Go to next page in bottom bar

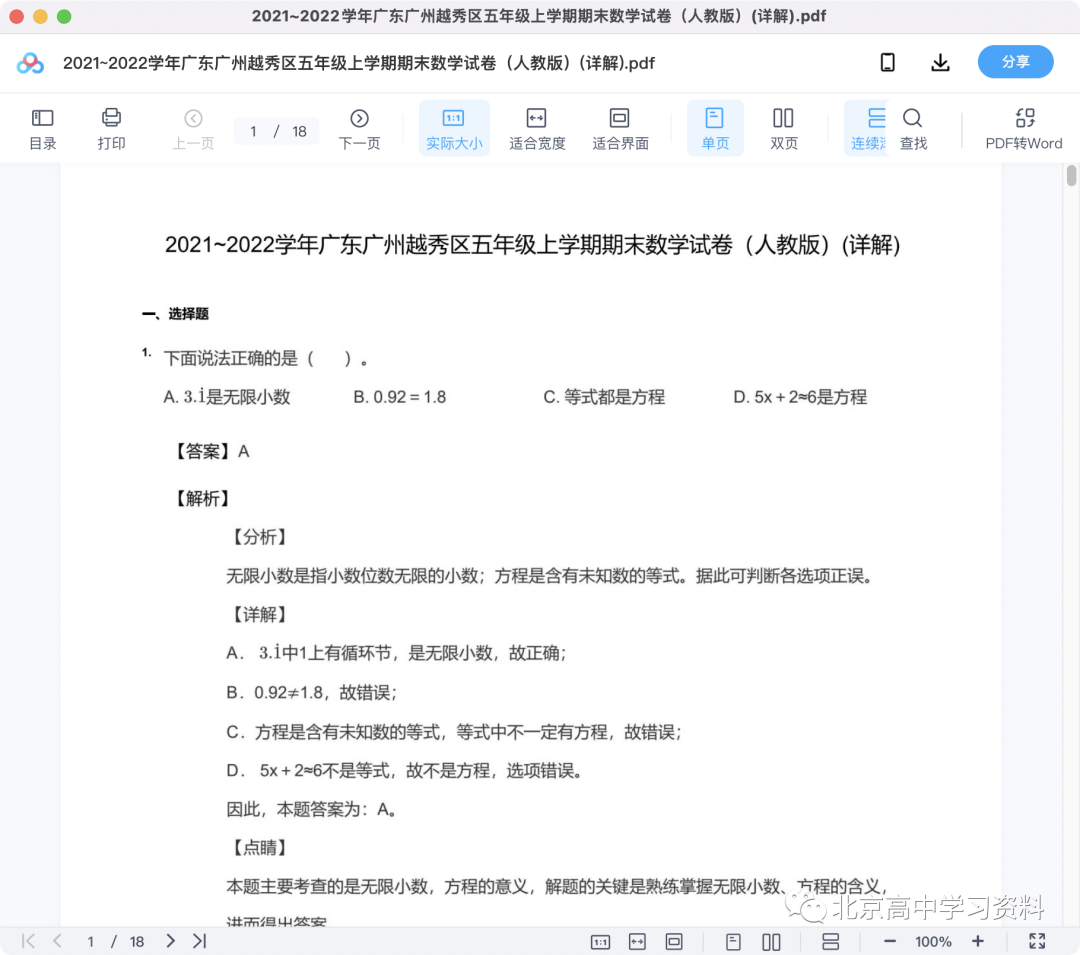click(170, 941)
